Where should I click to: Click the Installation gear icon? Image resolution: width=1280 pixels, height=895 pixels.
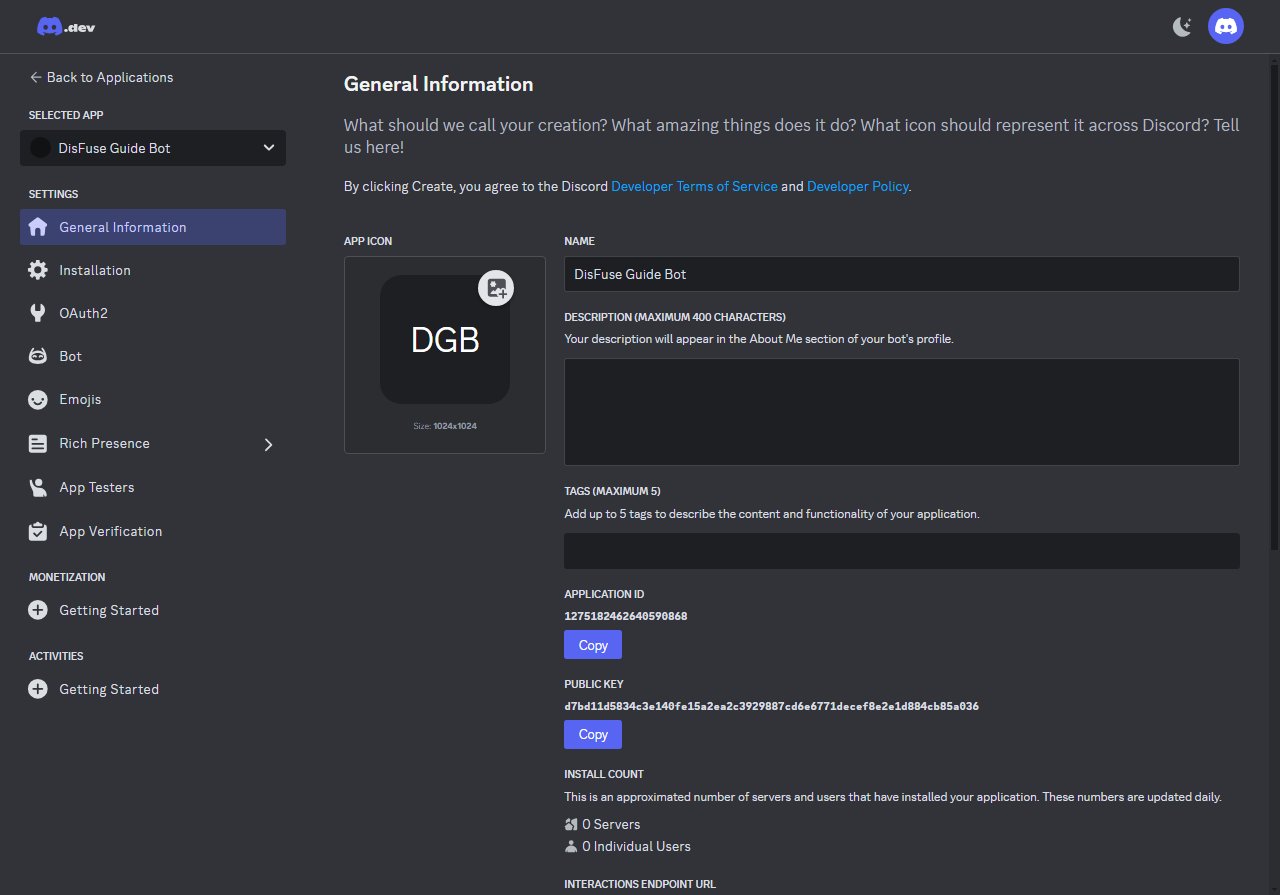point(38,270)
